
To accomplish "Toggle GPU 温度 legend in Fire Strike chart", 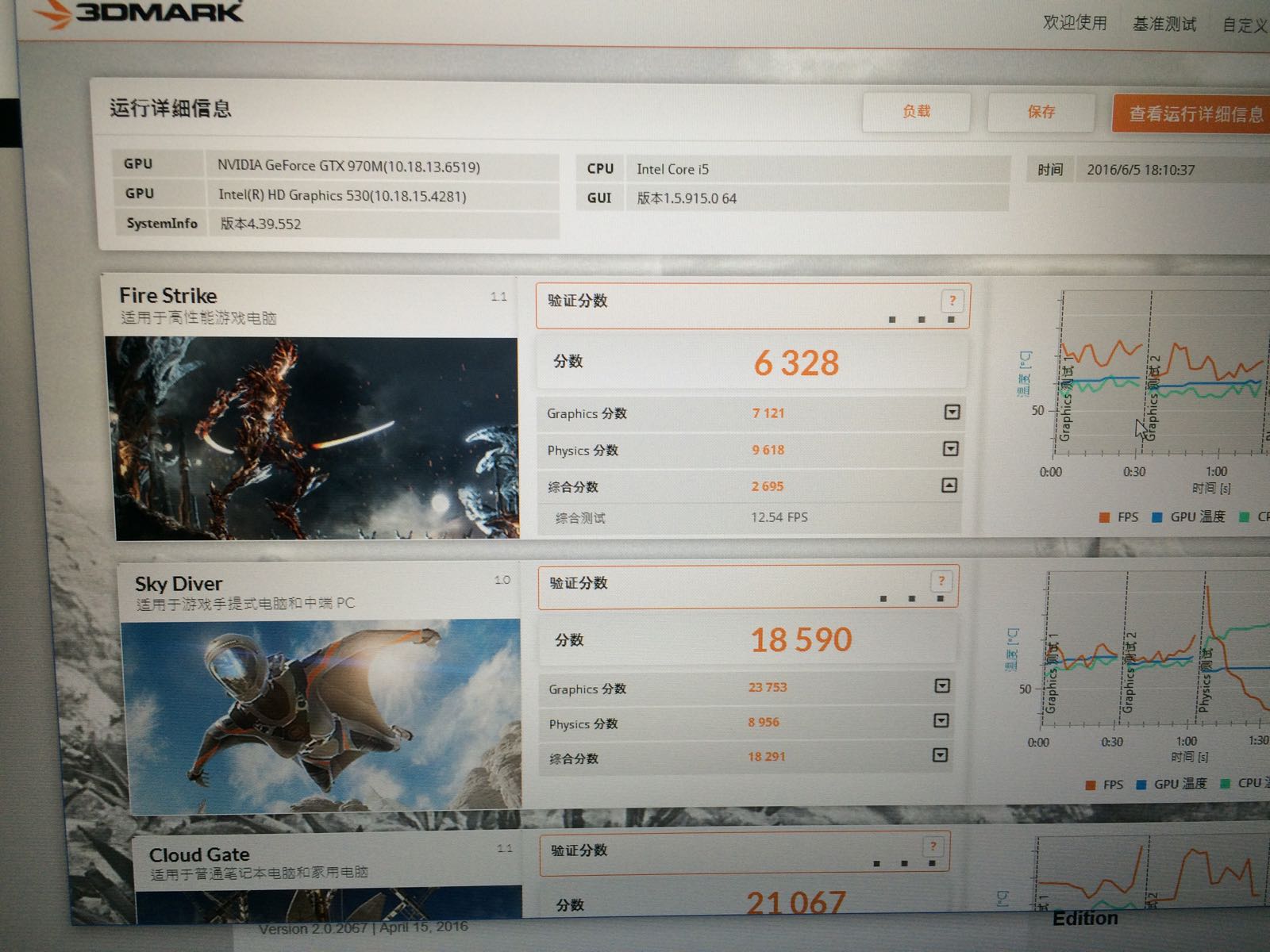I will click(1188, 517).
